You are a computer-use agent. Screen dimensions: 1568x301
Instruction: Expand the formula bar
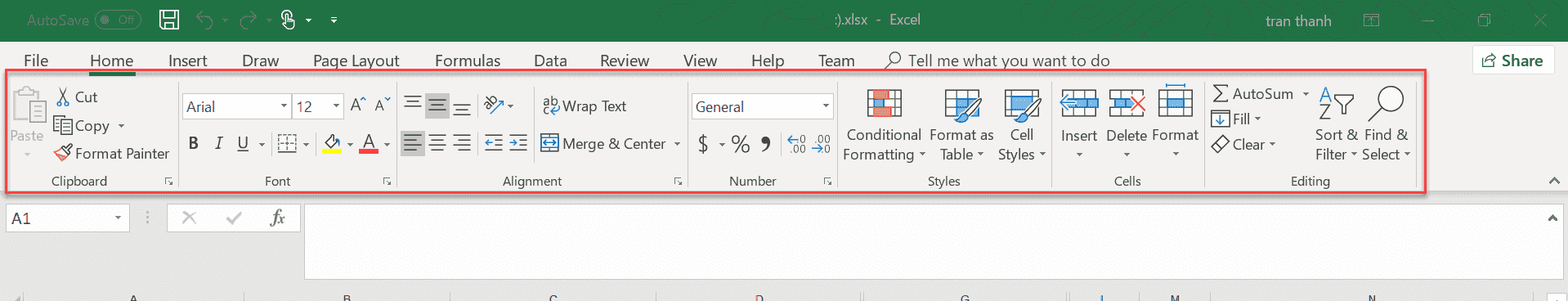point(1552,218)
